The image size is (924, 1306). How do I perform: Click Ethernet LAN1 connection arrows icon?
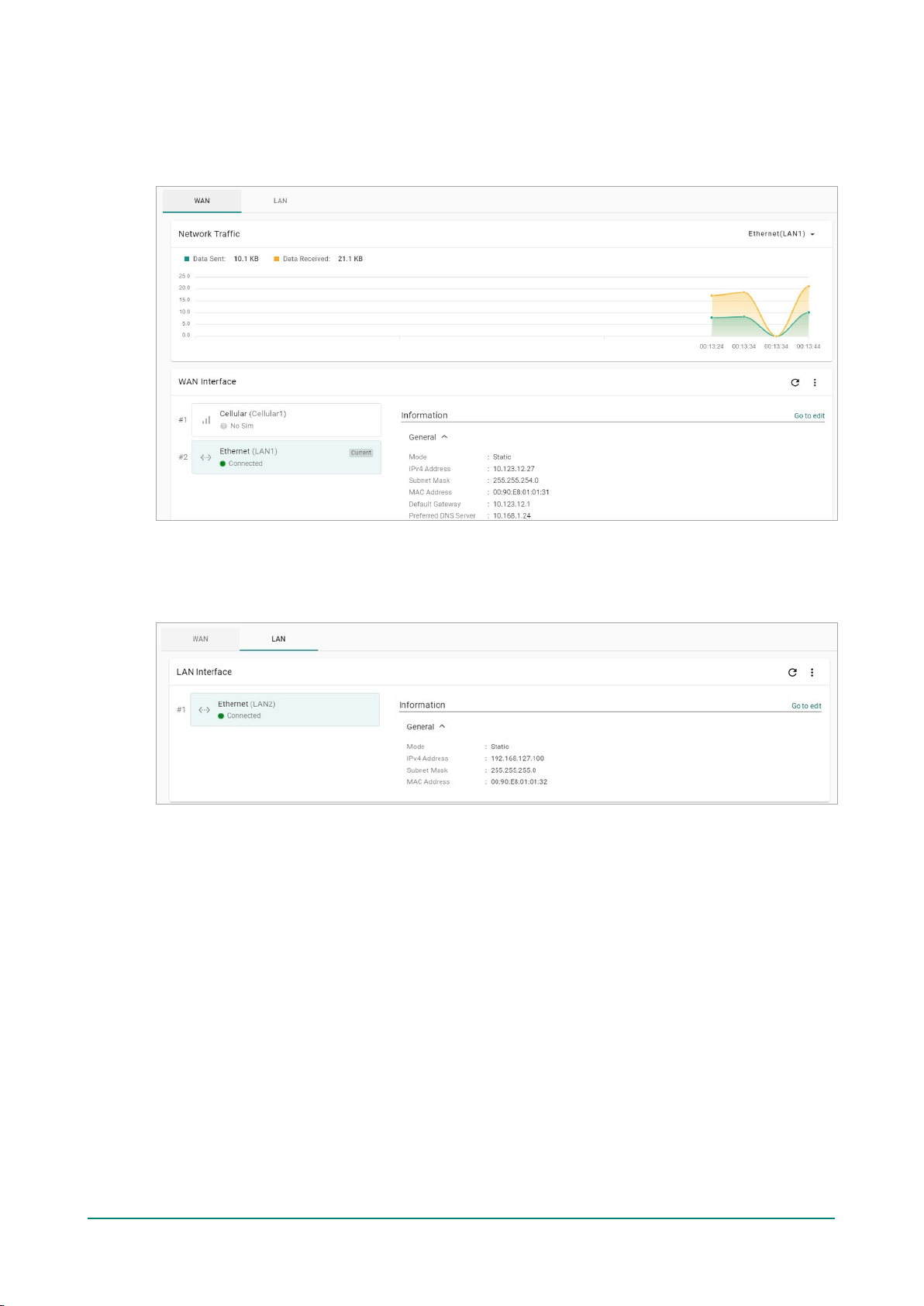click(x=205, y=457)
